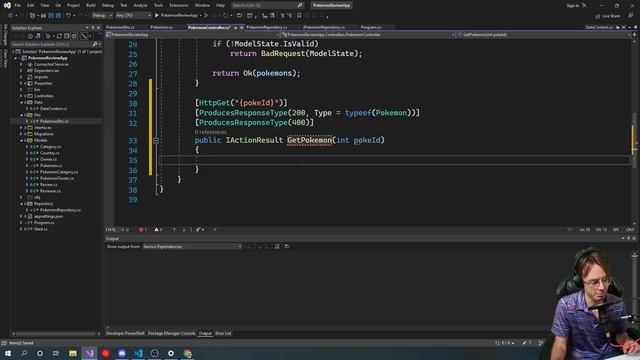Click the 0 references CodeLens link
The height and width of the screenshot is (360, 640).
pyautogui.click(x=211, y=132)
